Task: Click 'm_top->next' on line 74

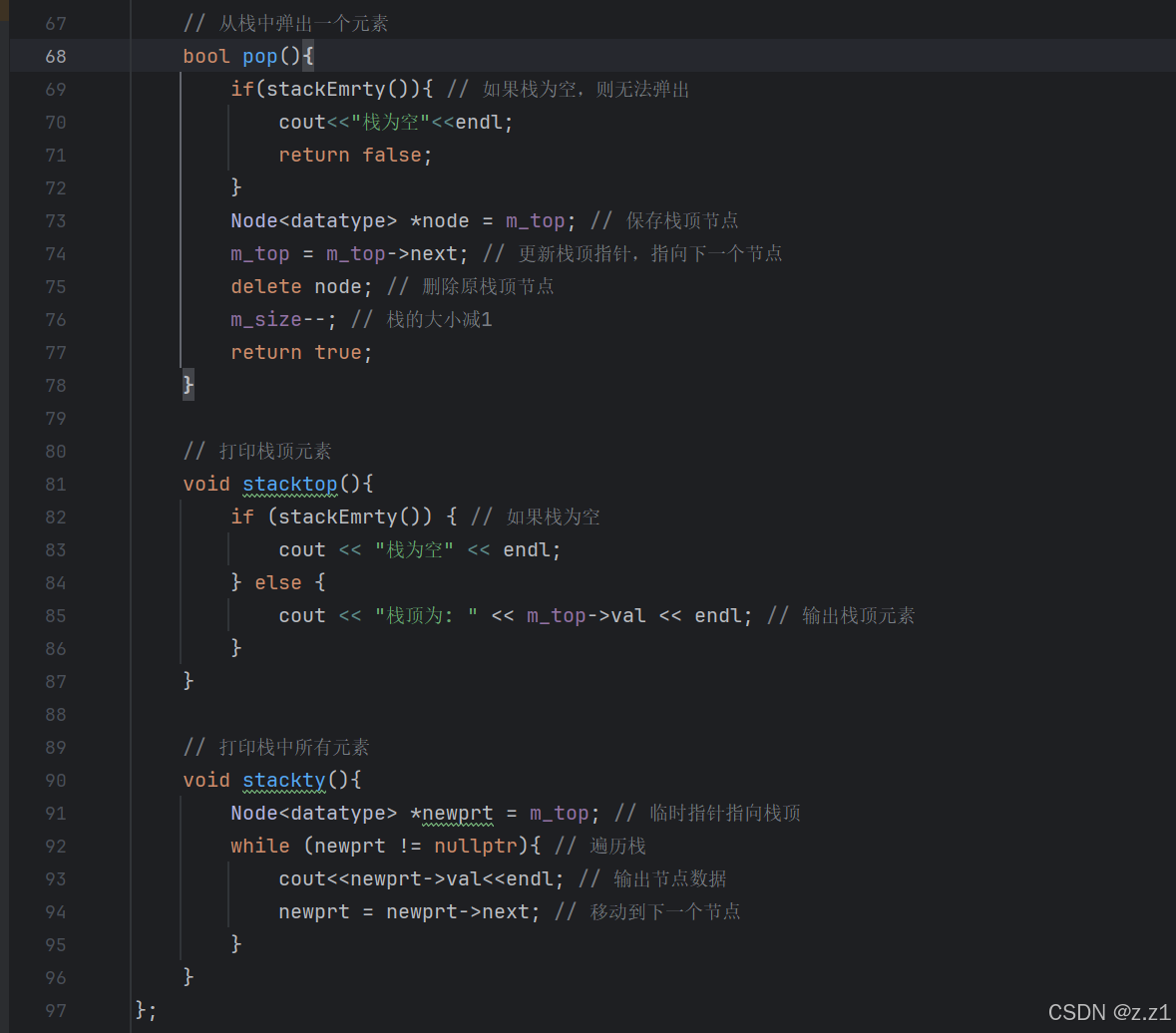Action: (391, 254)
